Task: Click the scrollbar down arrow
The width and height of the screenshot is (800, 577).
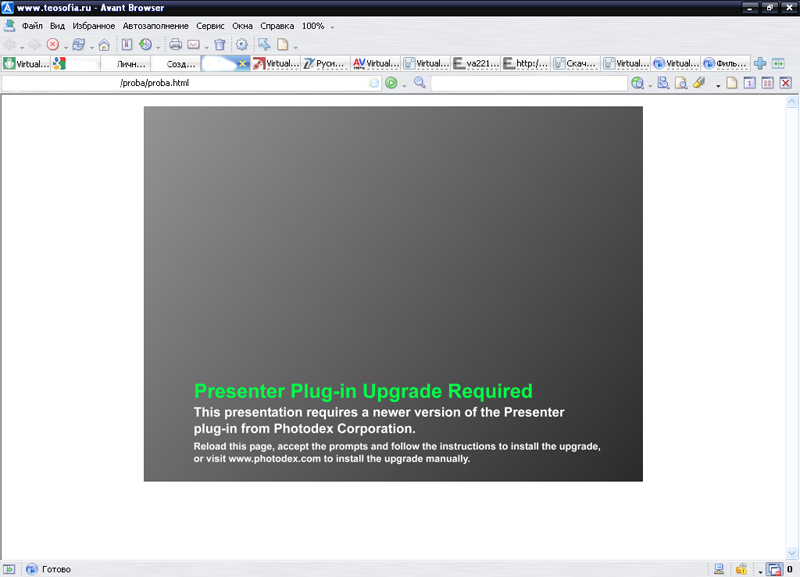Action: (791, 553)
